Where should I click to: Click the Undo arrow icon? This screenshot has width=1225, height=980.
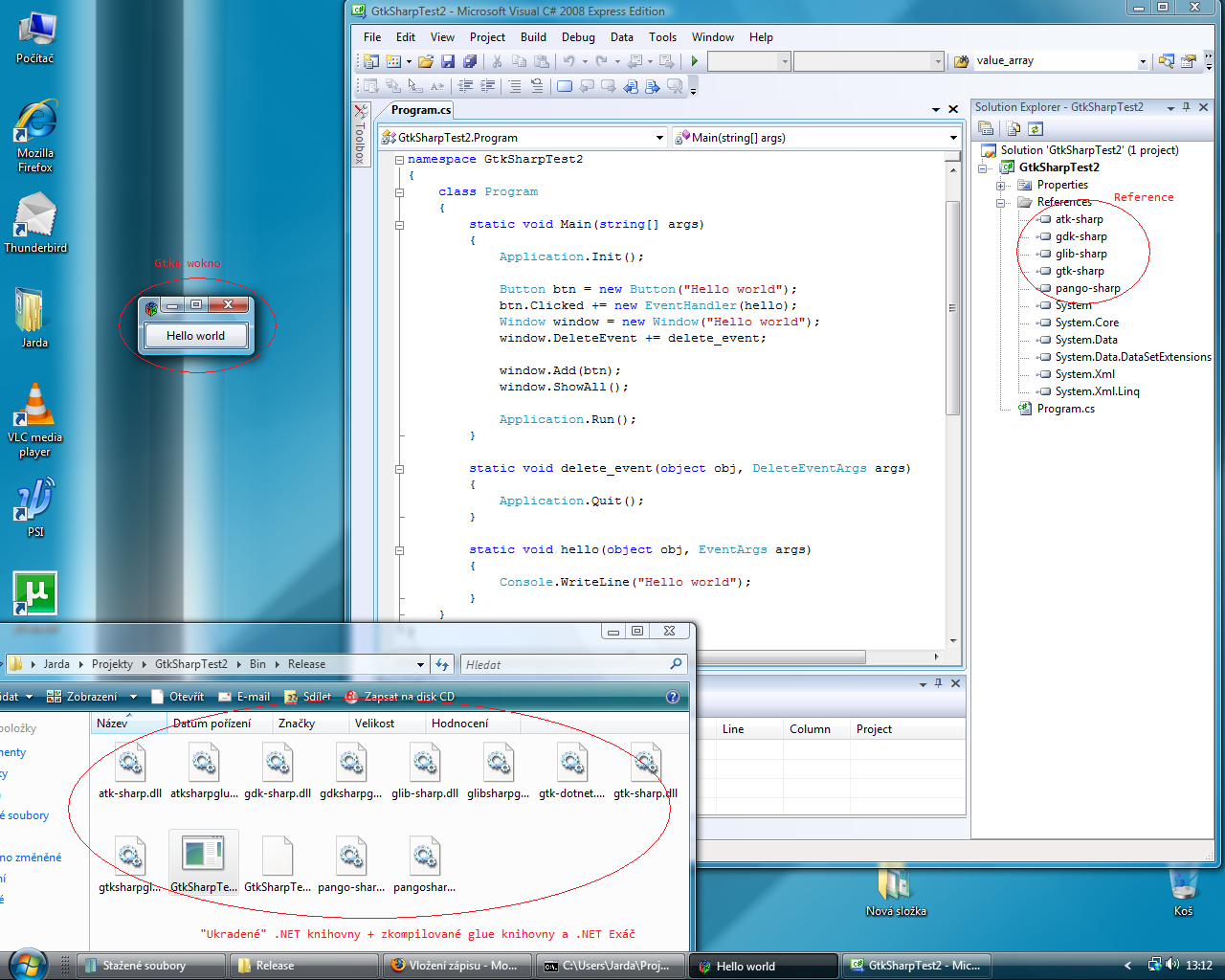pos(569,61)
